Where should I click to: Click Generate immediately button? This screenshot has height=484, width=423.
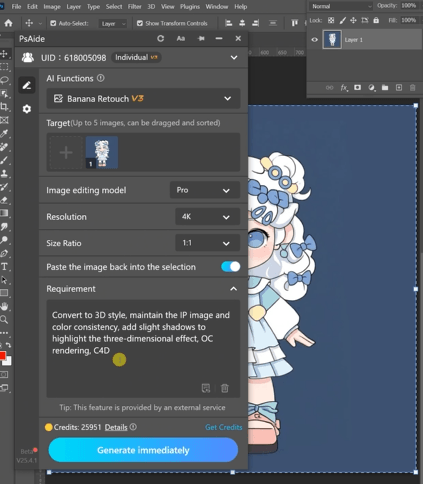pos(143,450)
